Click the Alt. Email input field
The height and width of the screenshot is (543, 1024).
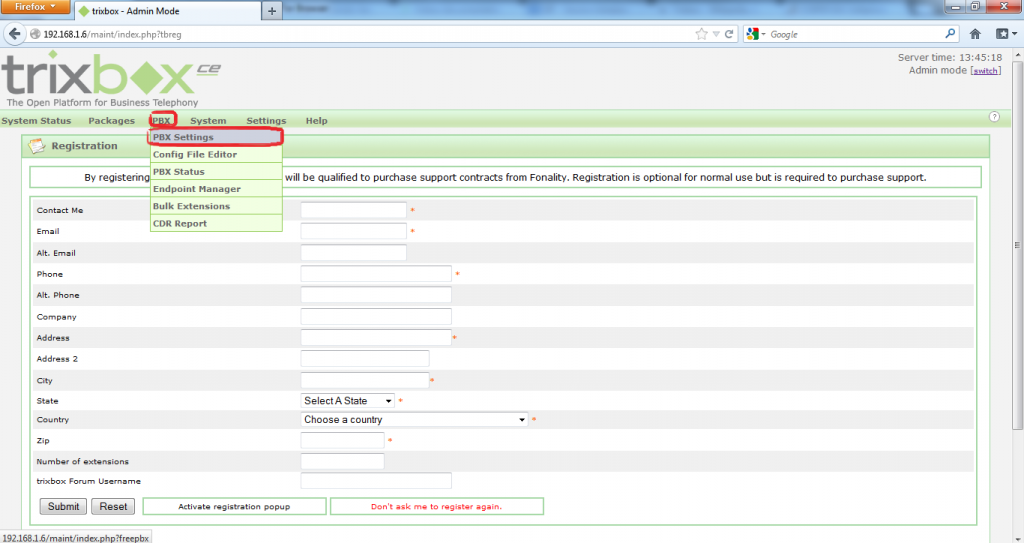353,252
